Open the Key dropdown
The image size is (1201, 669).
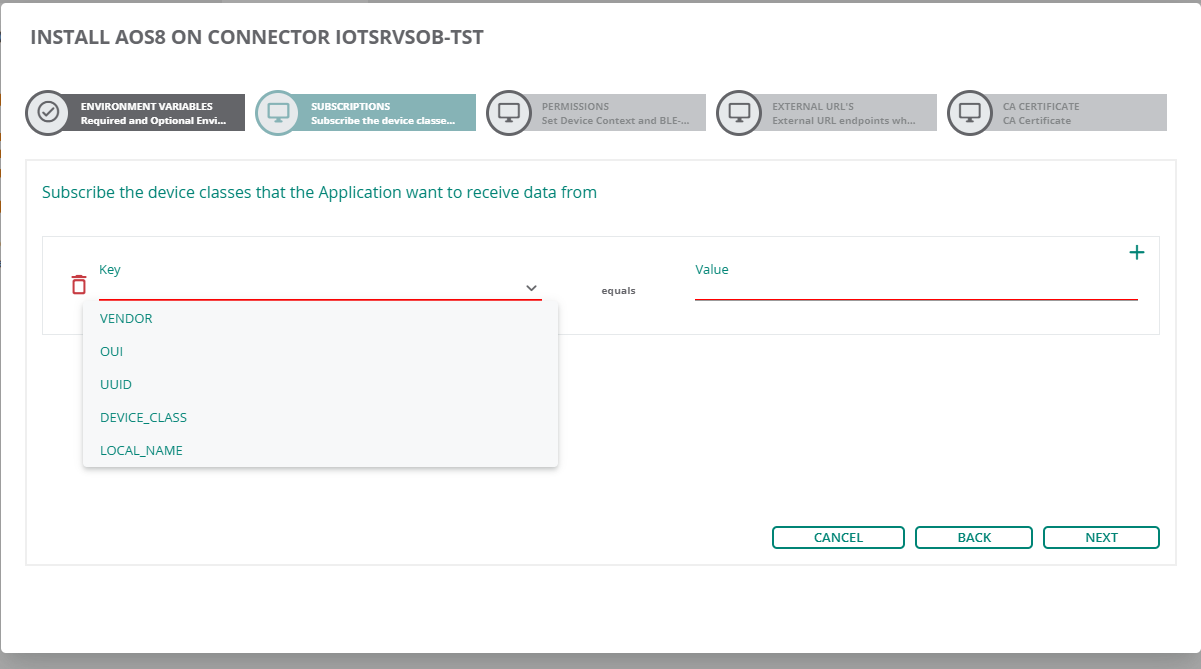click(300, 287)
